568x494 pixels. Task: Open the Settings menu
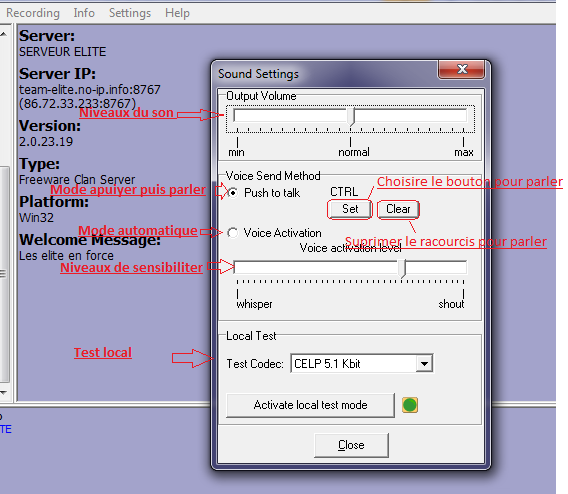coord(130,13)
